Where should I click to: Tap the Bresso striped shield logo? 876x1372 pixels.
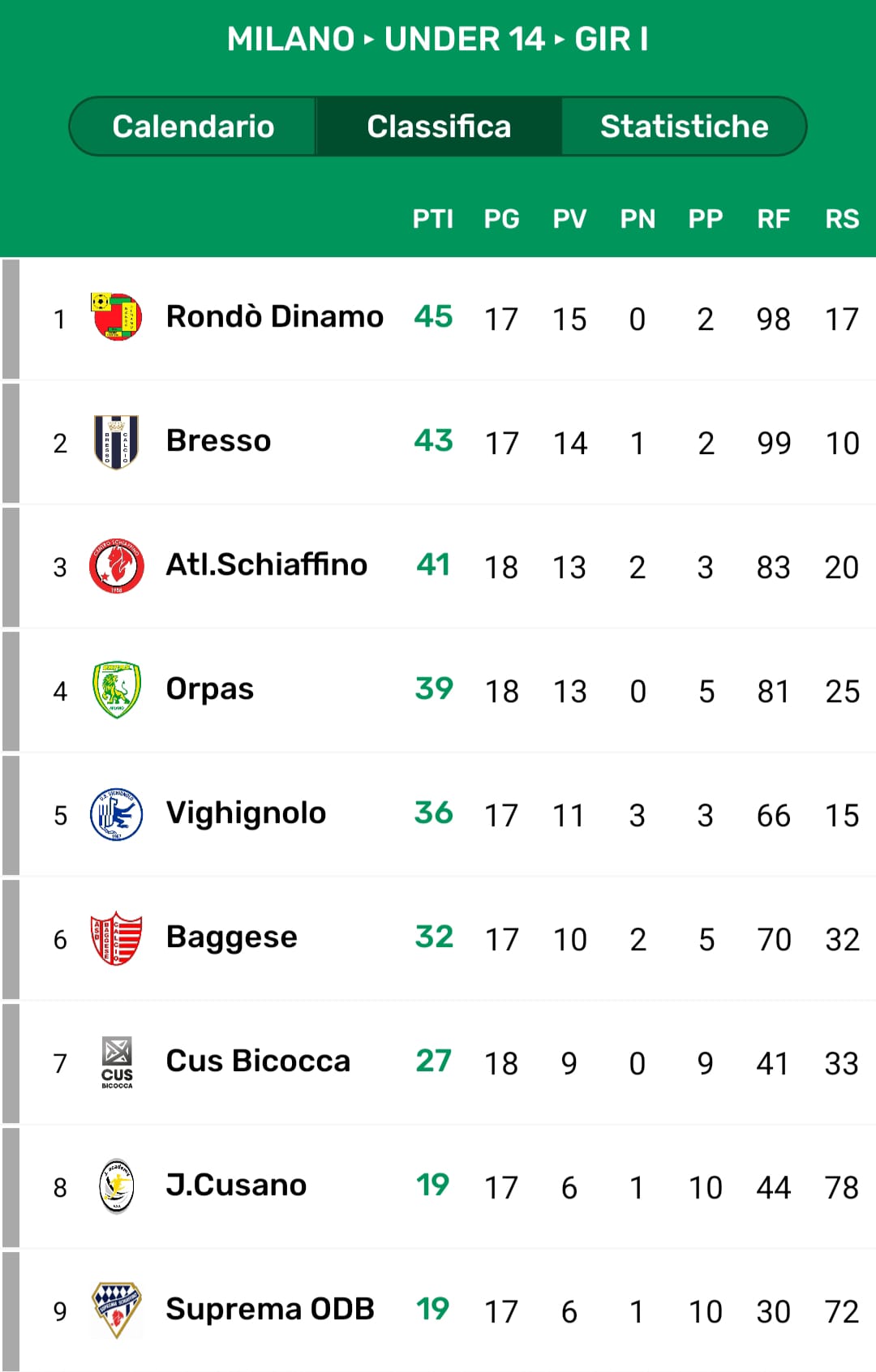[x=116, y=442]
